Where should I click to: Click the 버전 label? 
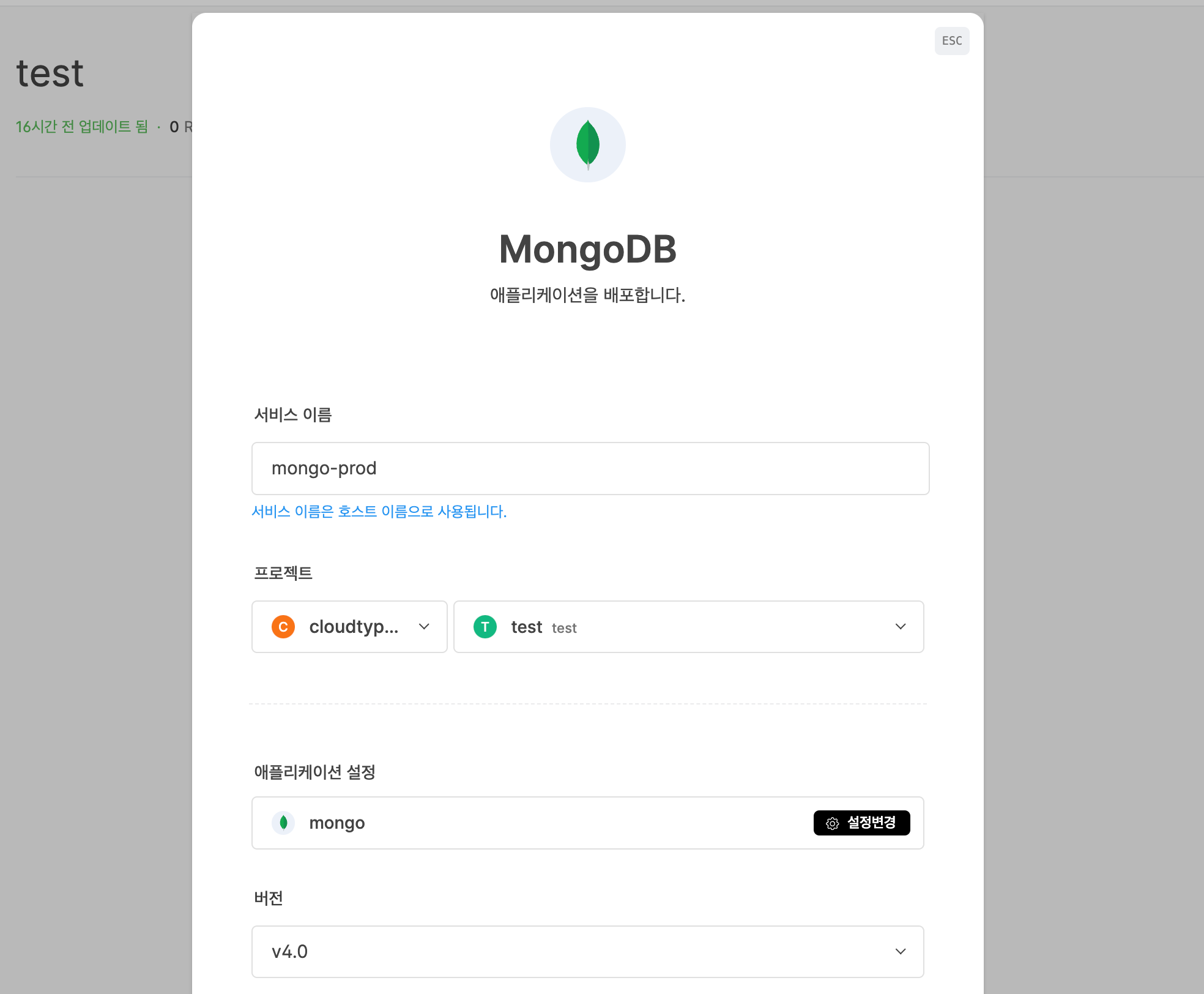[x=269, y=898]
